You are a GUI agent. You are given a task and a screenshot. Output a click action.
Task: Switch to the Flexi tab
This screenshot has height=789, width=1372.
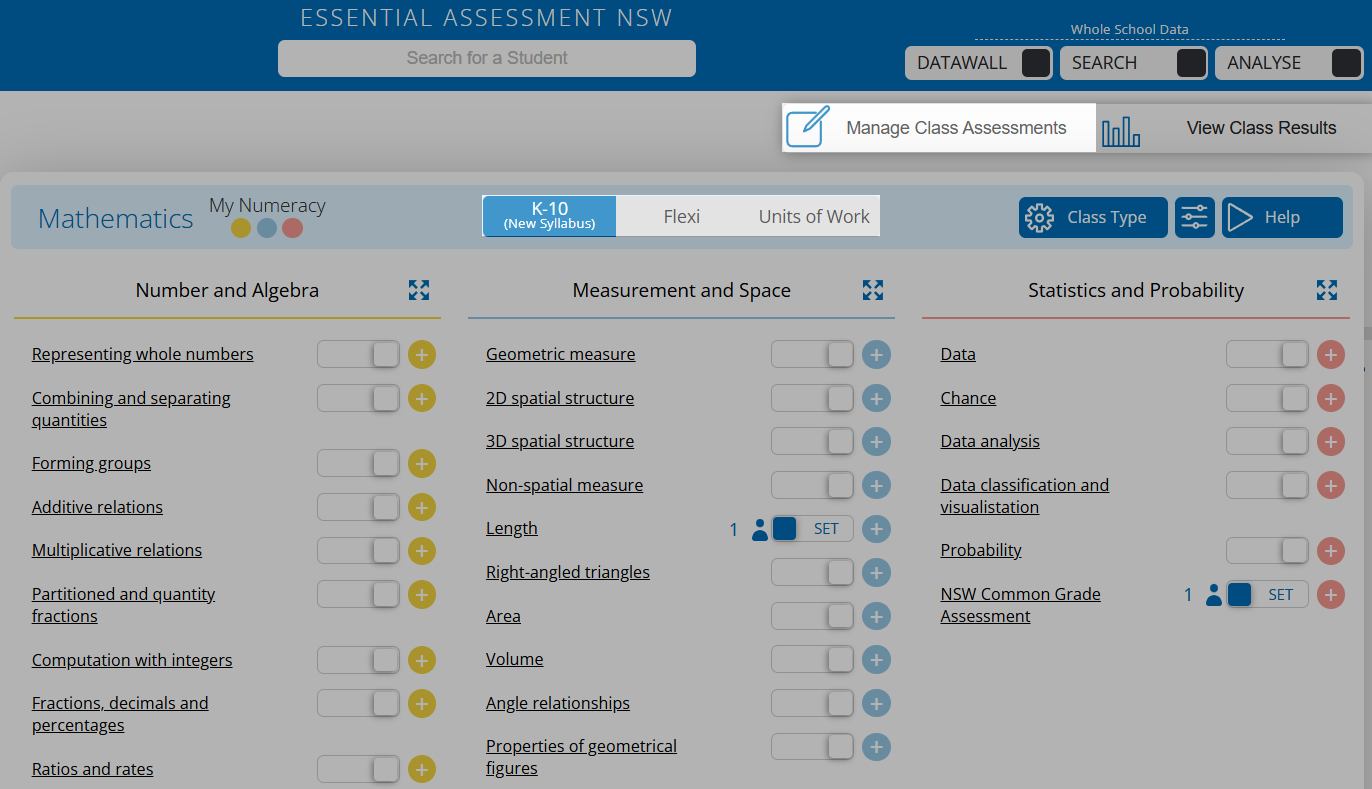click(682, 216)
